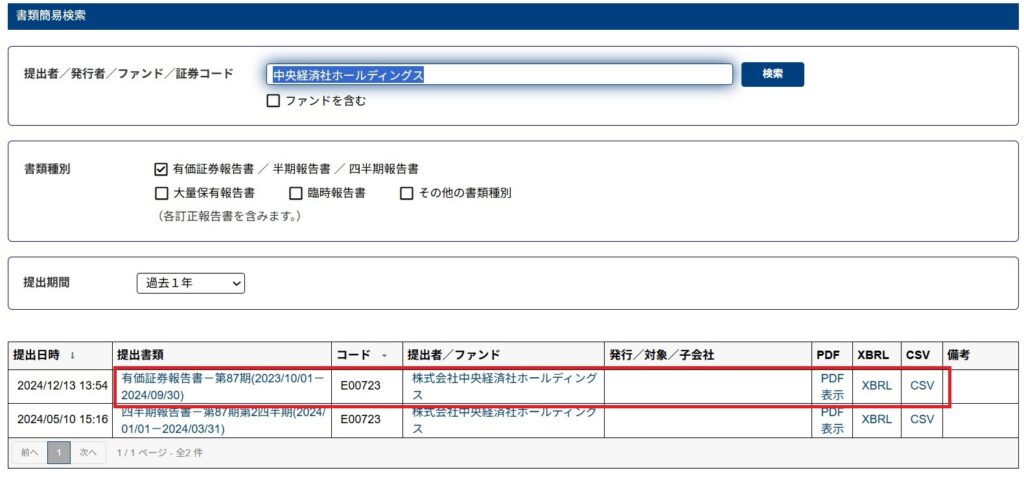Open the コード column sort arrow
1024x477 pixels.
tap(385, 355)
